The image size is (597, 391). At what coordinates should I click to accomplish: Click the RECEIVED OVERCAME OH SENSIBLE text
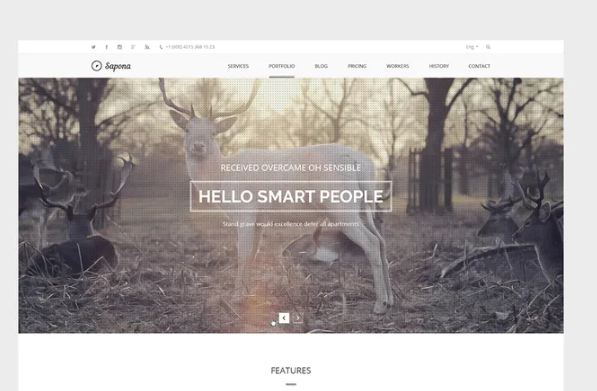coord(291,168)
